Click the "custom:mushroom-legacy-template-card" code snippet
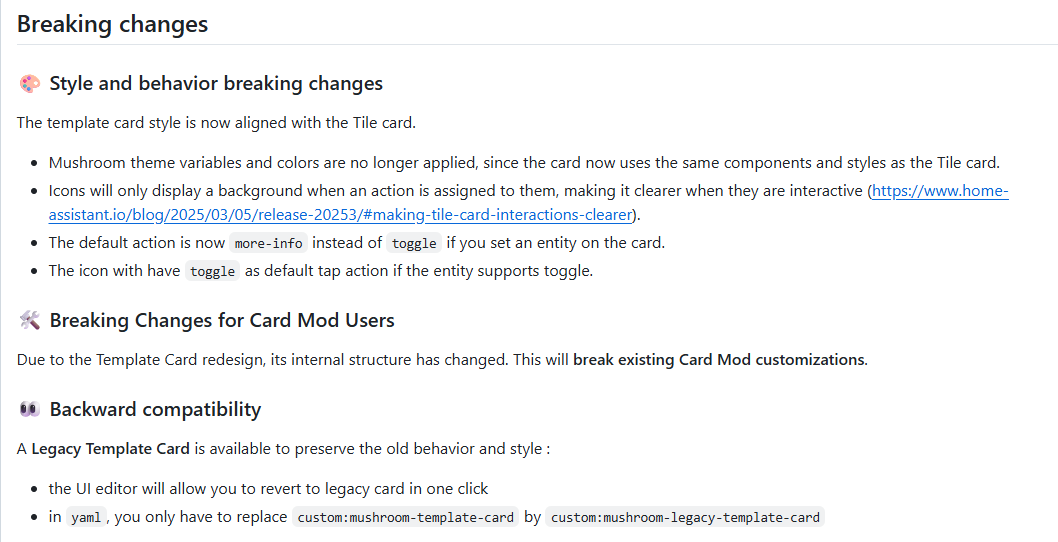1058x542 pixels. pyautogui.click(x=685, y=518)
